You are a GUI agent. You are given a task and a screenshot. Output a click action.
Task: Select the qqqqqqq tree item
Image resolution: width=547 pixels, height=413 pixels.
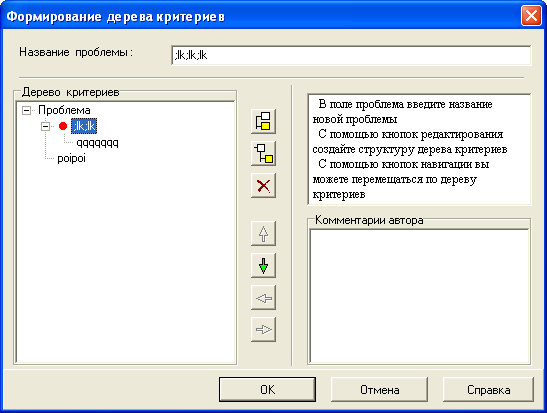[x=98, y=142]
